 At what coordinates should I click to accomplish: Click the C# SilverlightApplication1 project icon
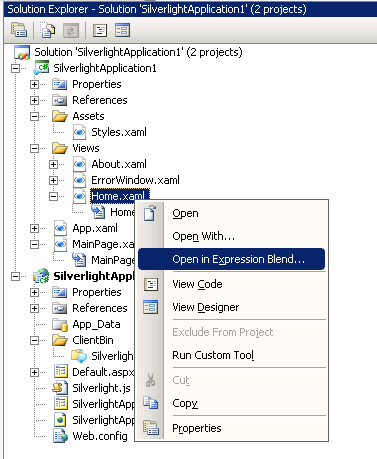pyautogui.click(x=41, y=68)
